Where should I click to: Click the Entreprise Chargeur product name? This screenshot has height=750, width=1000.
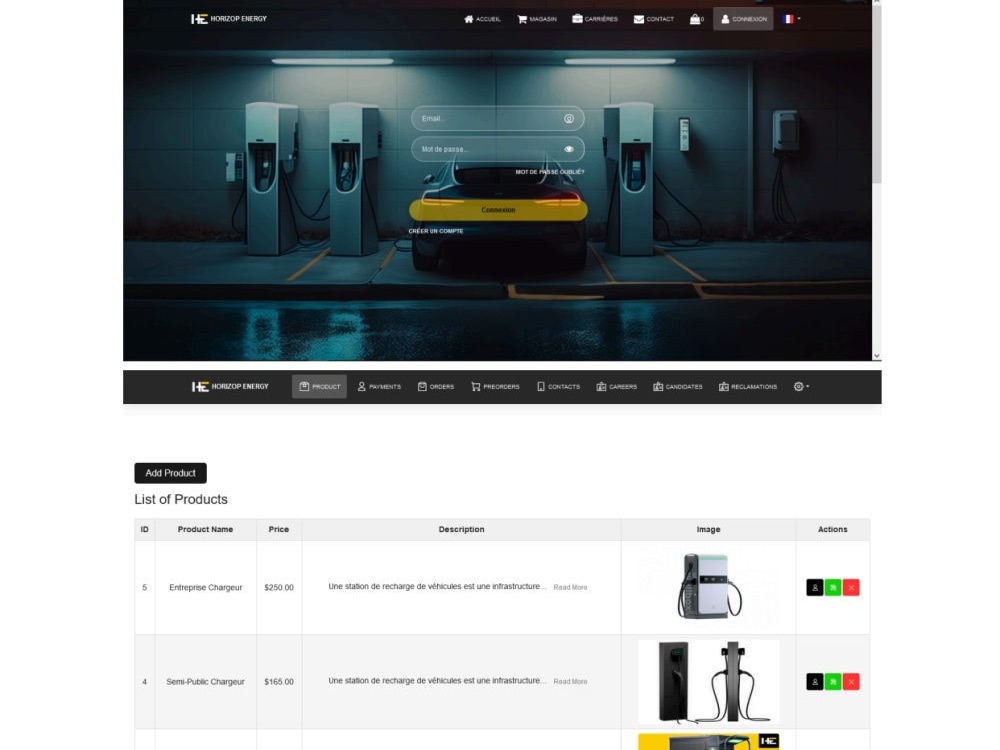206,587
